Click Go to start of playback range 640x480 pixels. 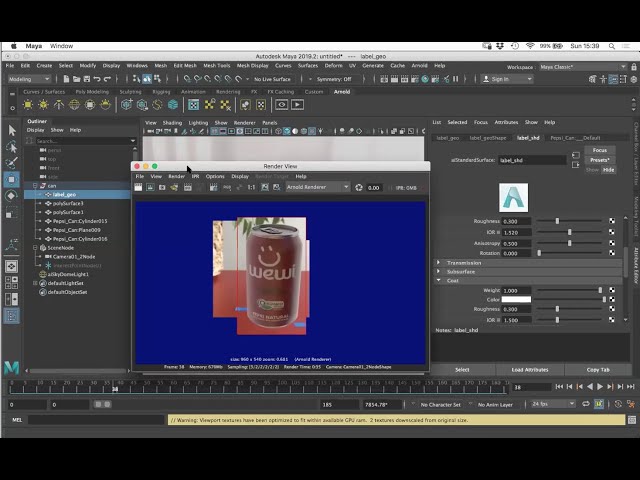point(559,387)
